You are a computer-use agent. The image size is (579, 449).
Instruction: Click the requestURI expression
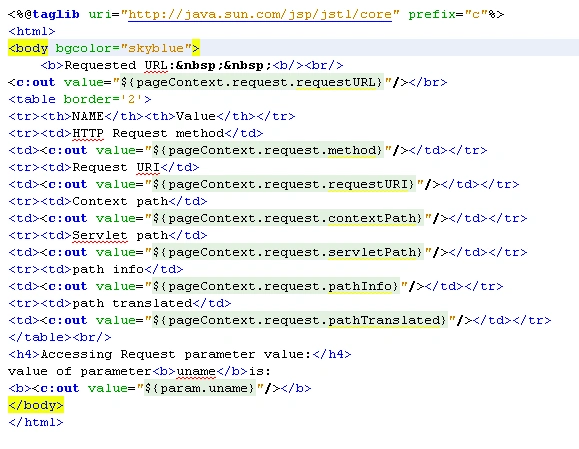(x=284, y=184)
